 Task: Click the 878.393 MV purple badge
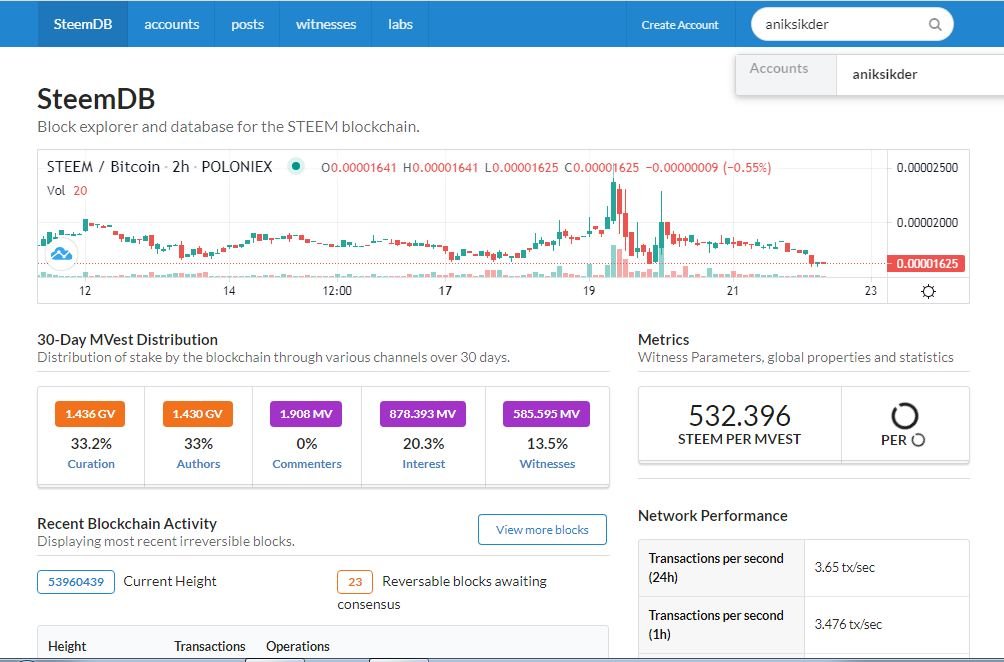click(423, 414)
